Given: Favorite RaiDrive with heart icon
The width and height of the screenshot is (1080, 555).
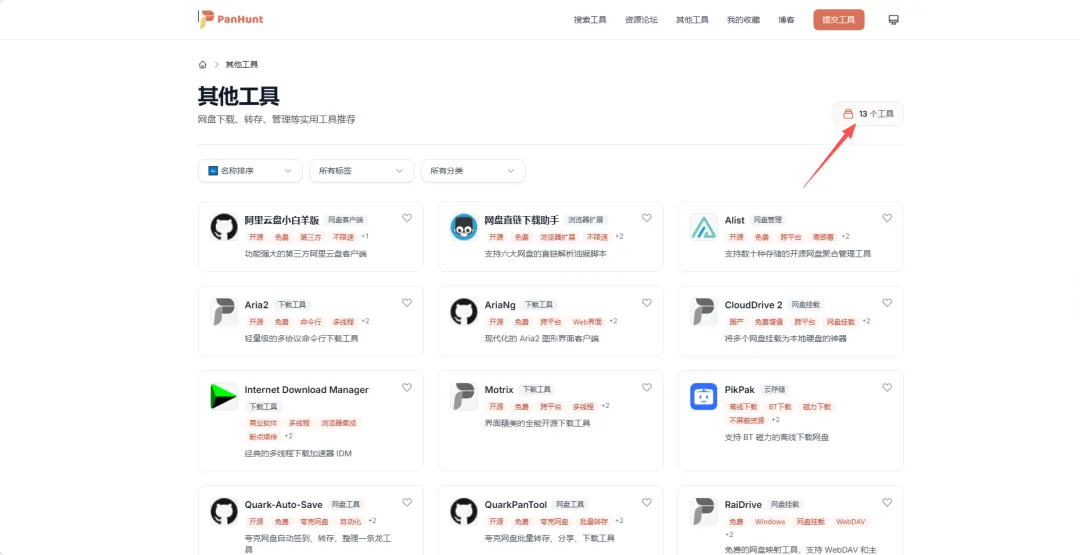Looking at the screenshot, I should point(887,503).
